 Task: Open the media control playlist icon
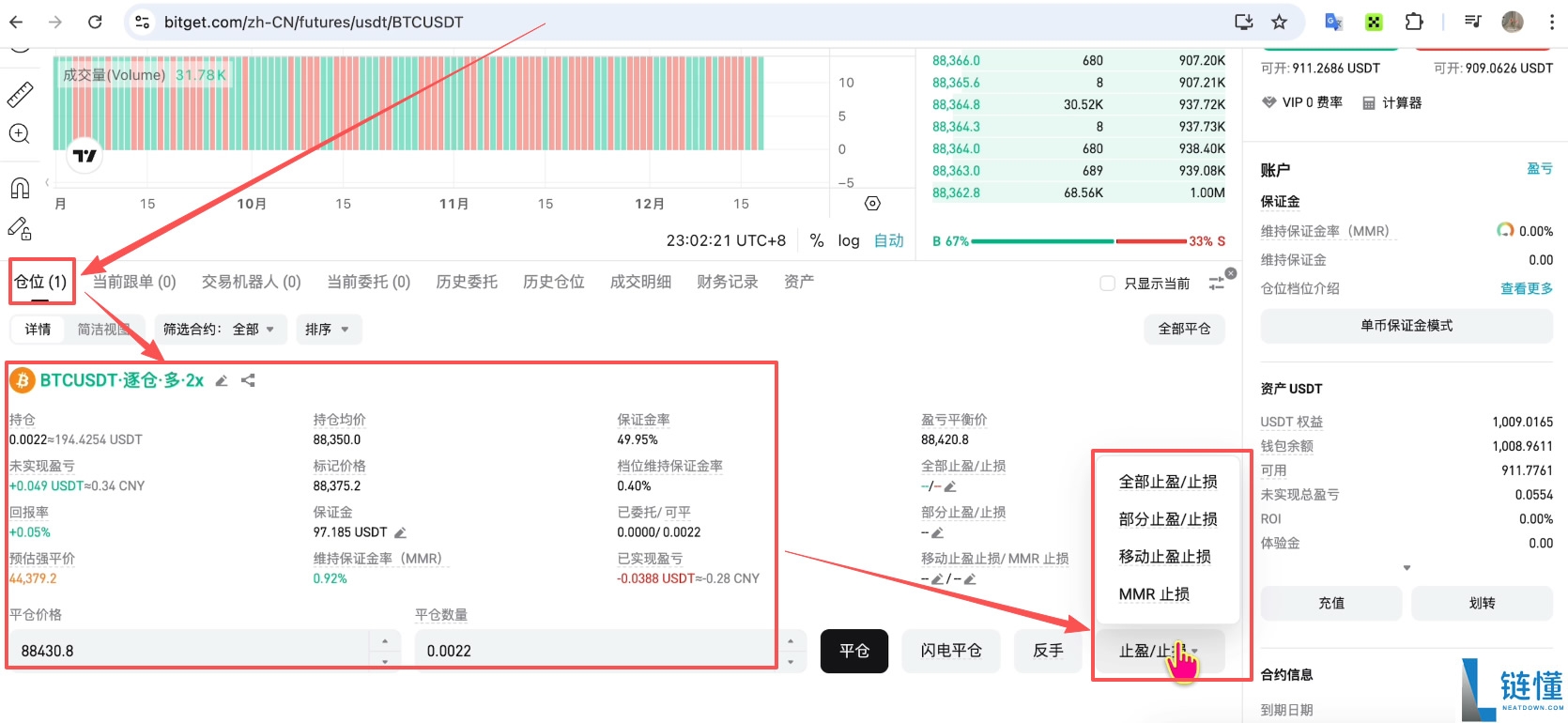tap(1472, 22)
